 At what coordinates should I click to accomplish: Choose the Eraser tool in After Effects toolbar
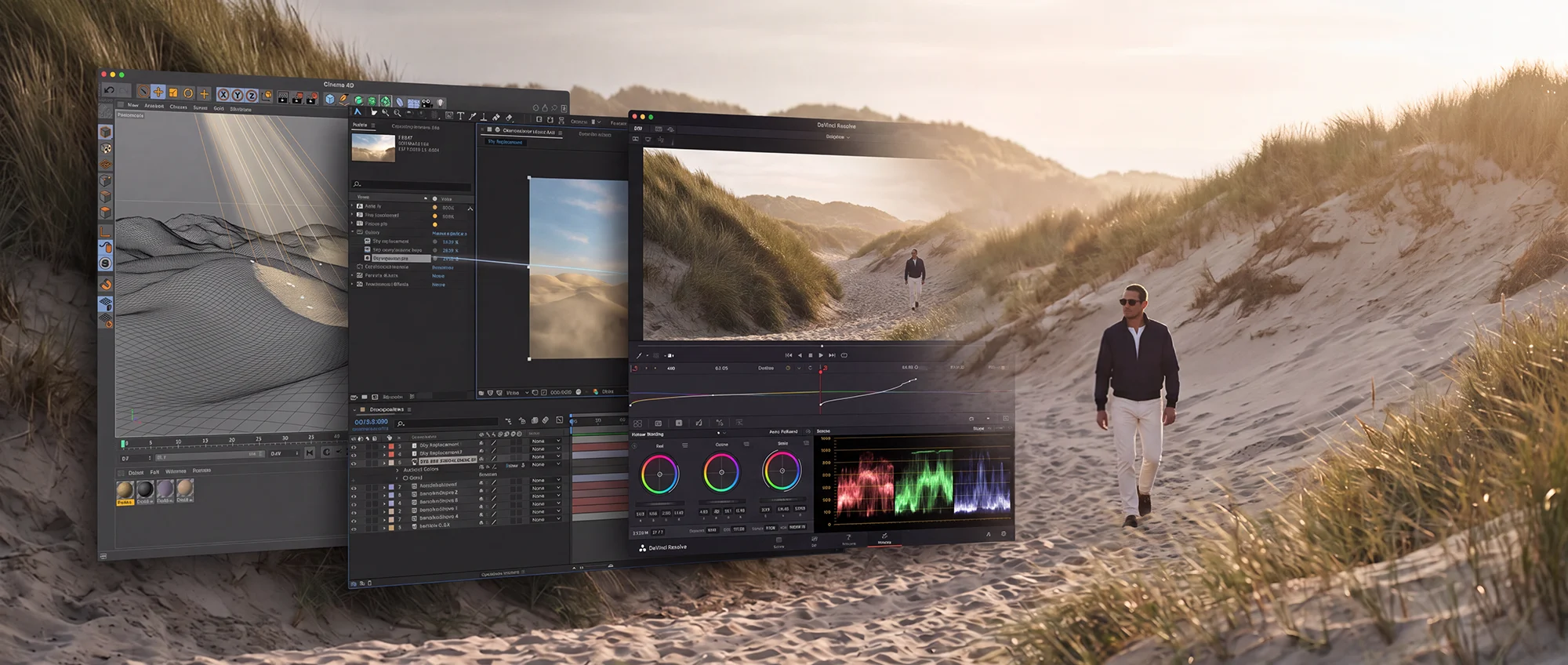click(x=509, y=117)
